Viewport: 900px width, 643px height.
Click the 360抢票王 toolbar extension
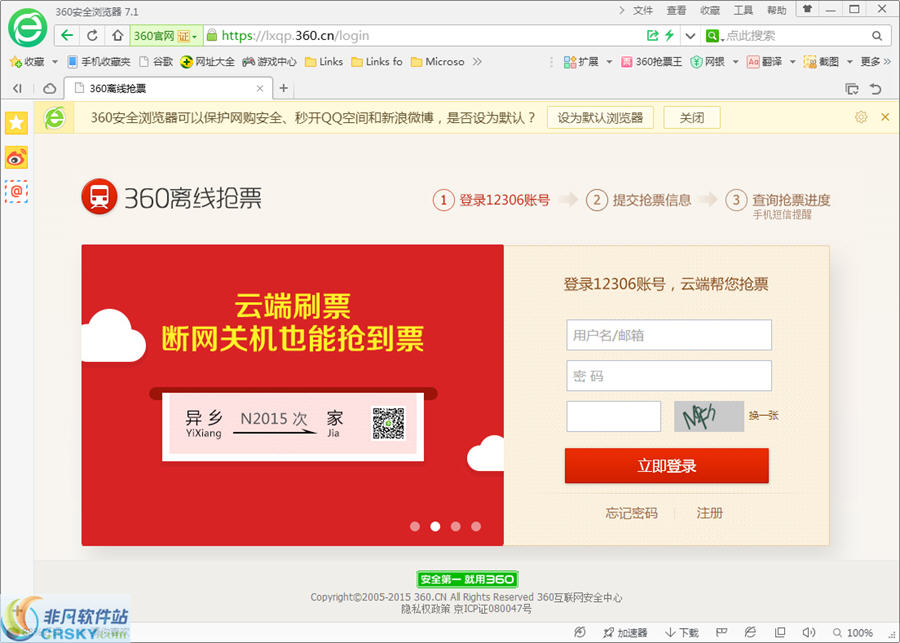[x=651, y=61]
